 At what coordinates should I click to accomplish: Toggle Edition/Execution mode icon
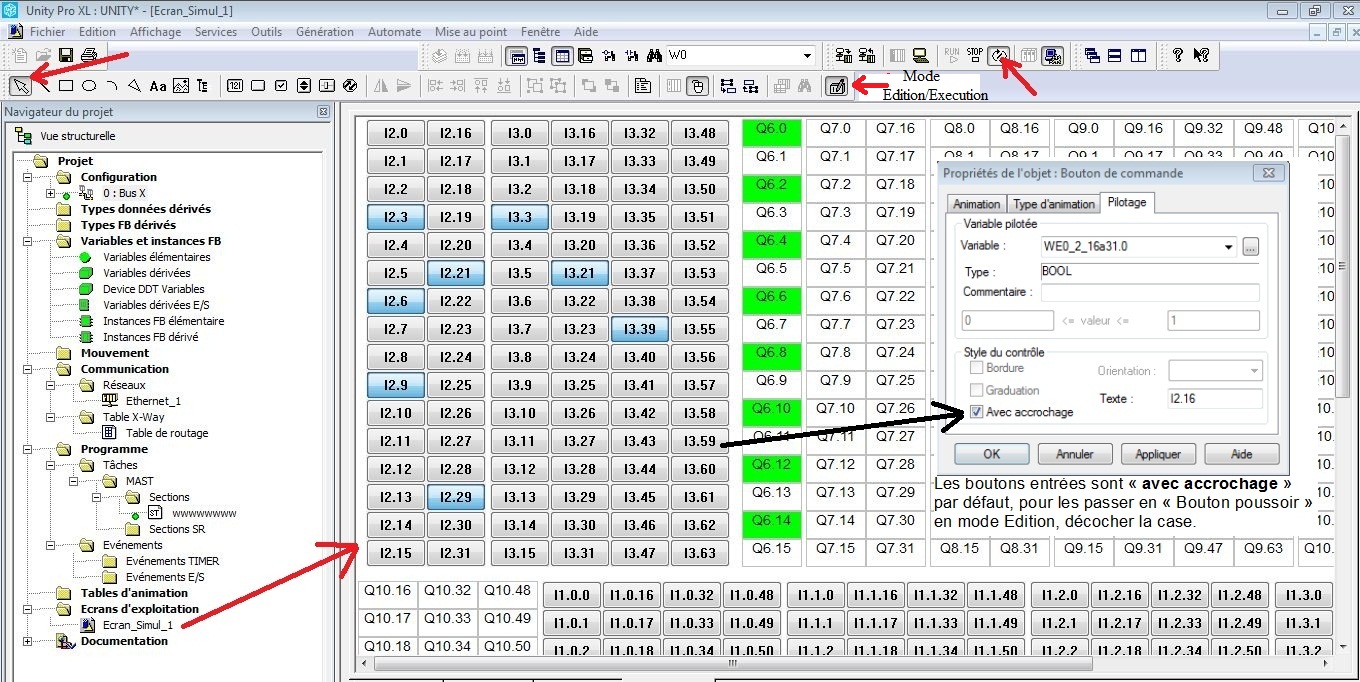point(837,86)
